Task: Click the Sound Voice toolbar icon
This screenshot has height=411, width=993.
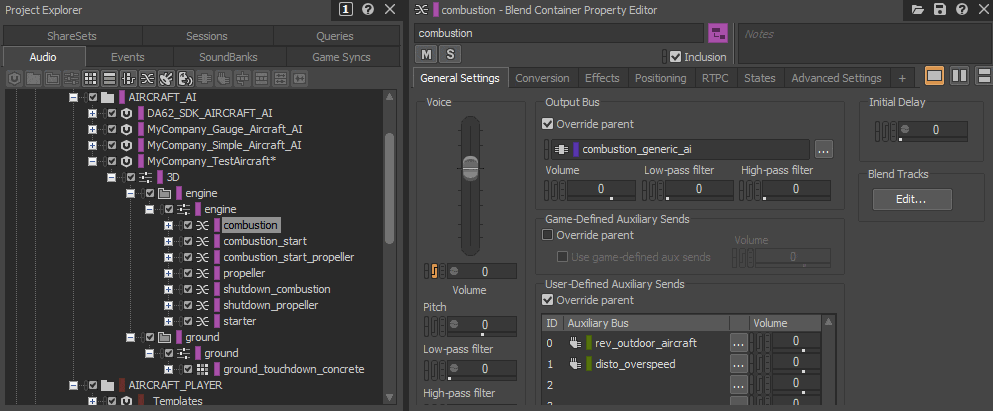Action: coord(185,78)
